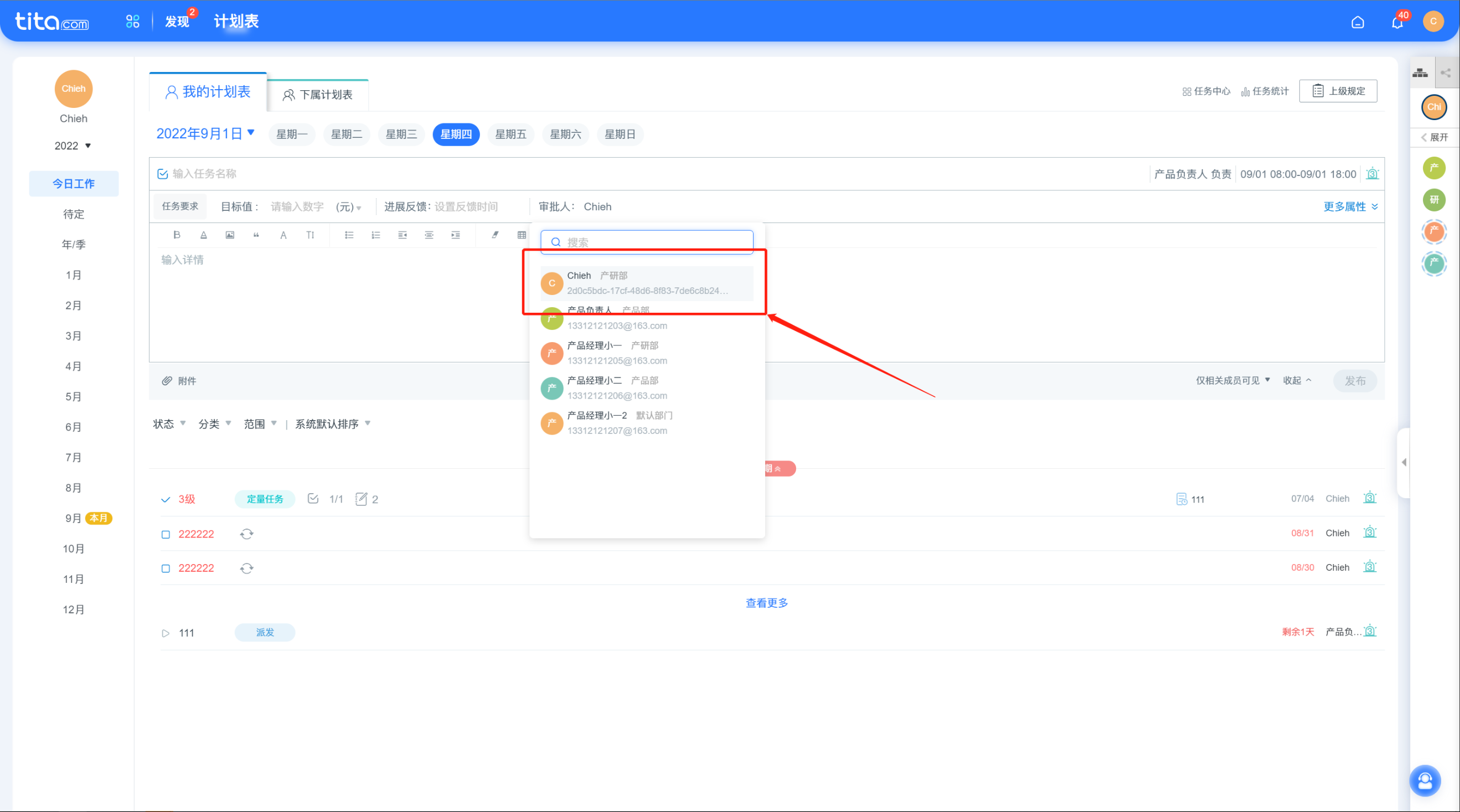Click the attachment paperclip icon
1460x812 pixels.
(x=167, y=381)
